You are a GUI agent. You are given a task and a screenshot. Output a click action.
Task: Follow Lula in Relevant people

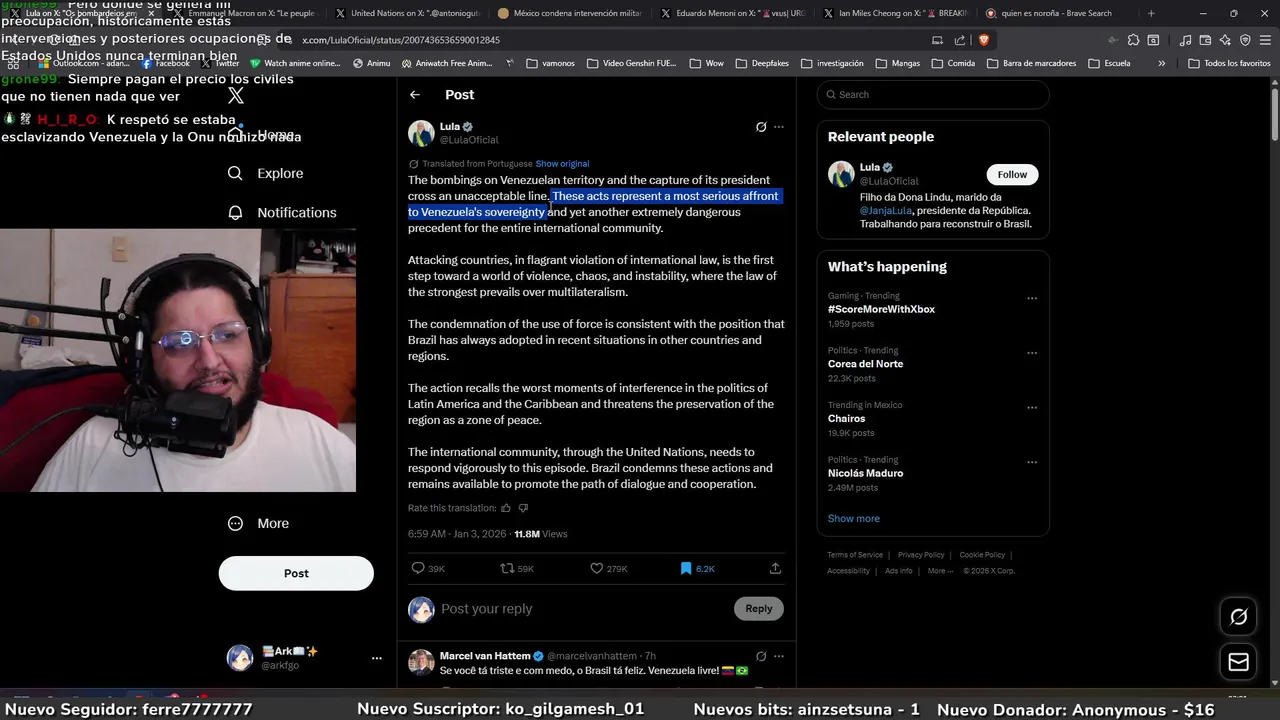coord(1012,174)
